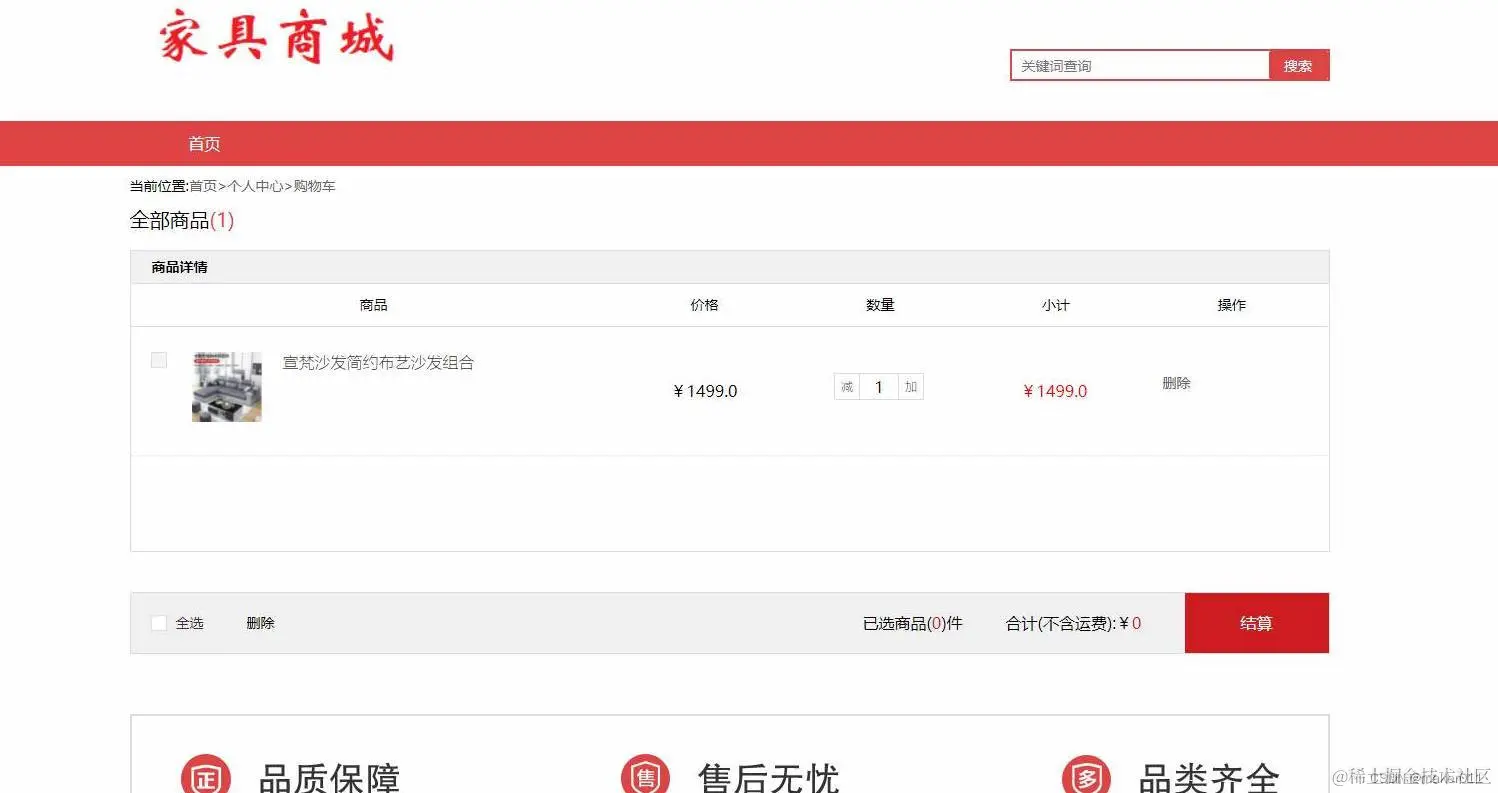Click the 搜索 search button

point(1299,66)
